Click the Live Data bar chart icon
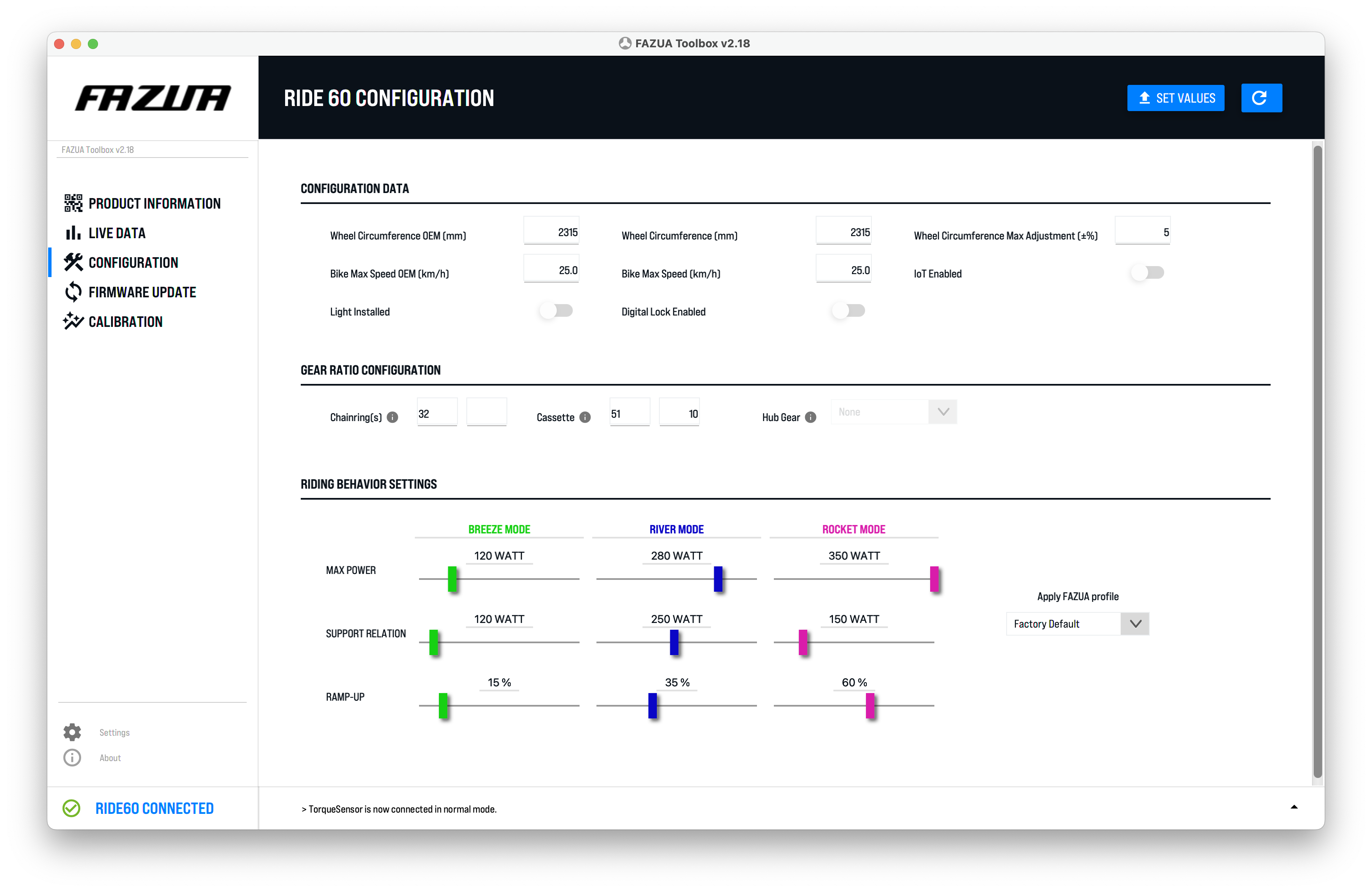This screenshot has width=1372, height=892. 73,233
